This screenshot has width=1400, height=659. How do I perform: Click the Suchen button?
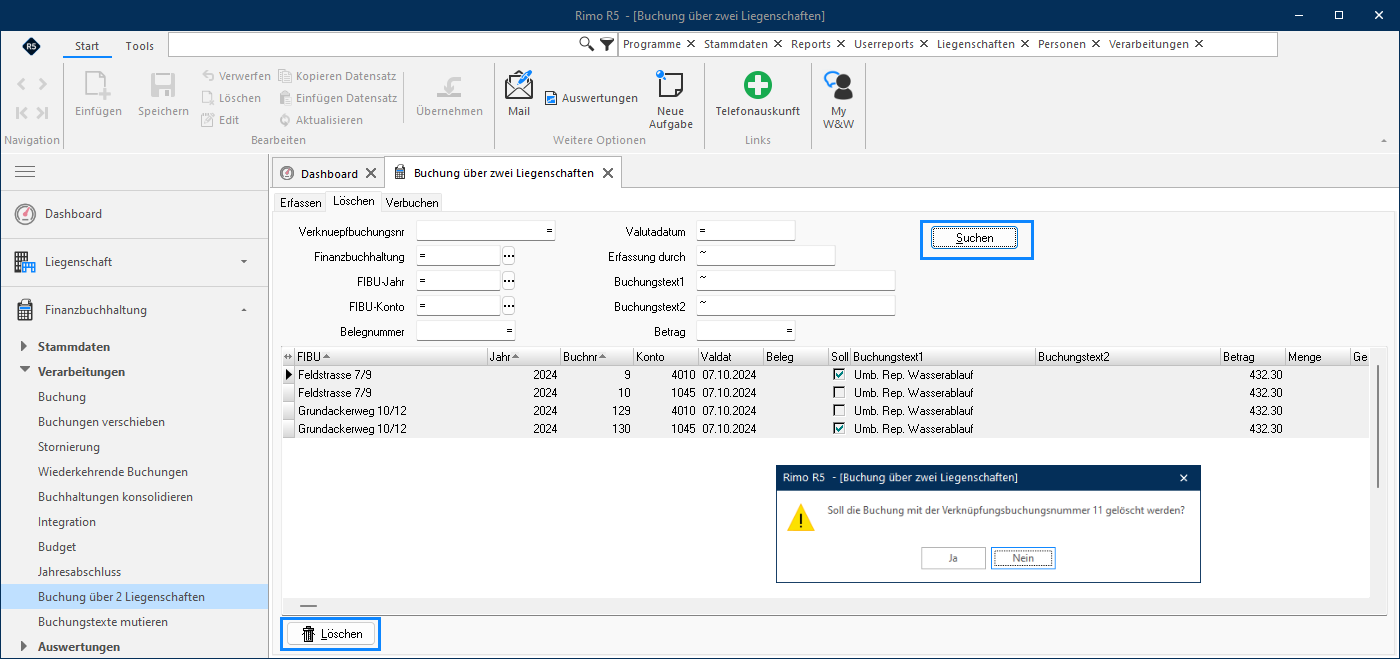975,238
